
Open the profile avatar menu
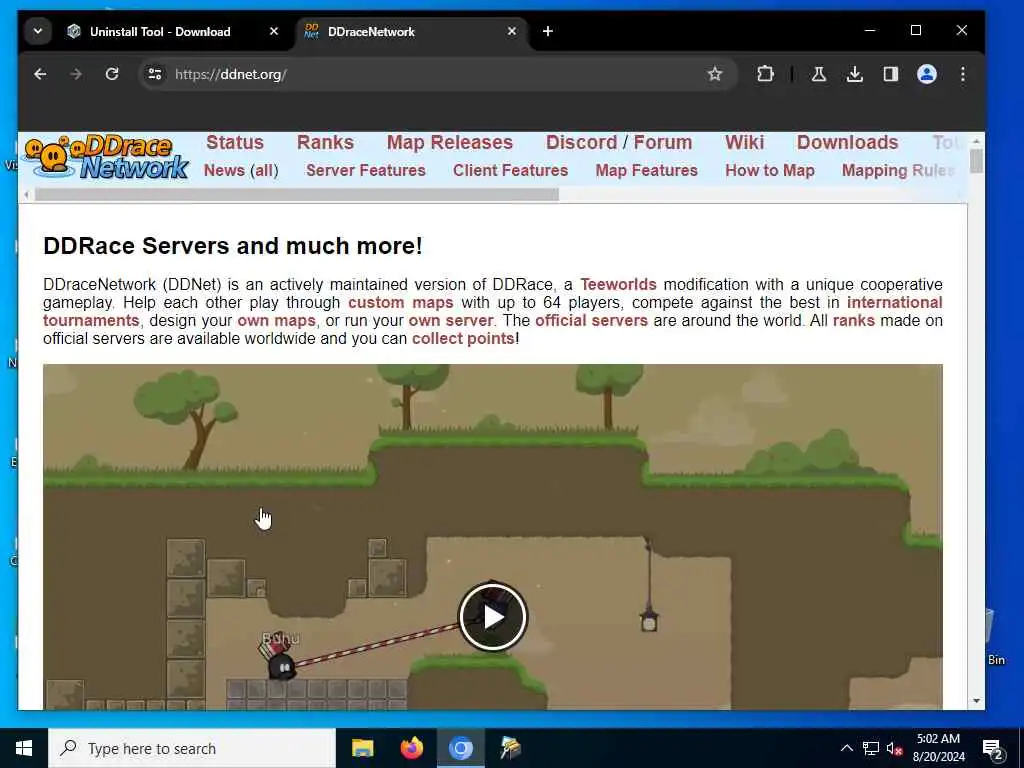tap(927, 74)
